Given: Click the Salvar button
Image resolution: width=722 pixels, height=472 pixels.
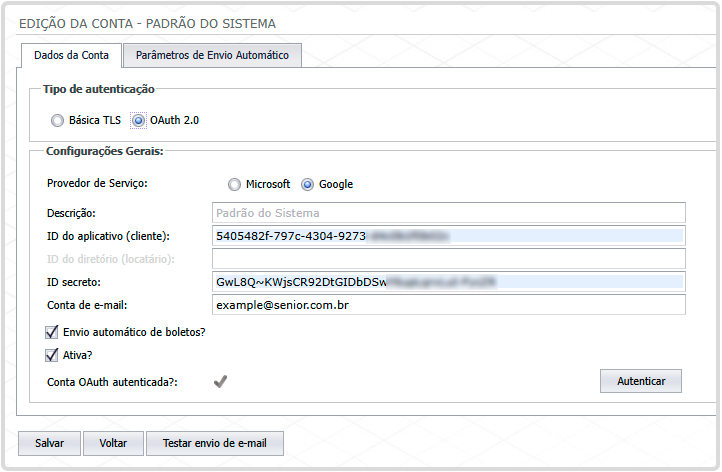Looking at the screenshot, I should (49, 442).
